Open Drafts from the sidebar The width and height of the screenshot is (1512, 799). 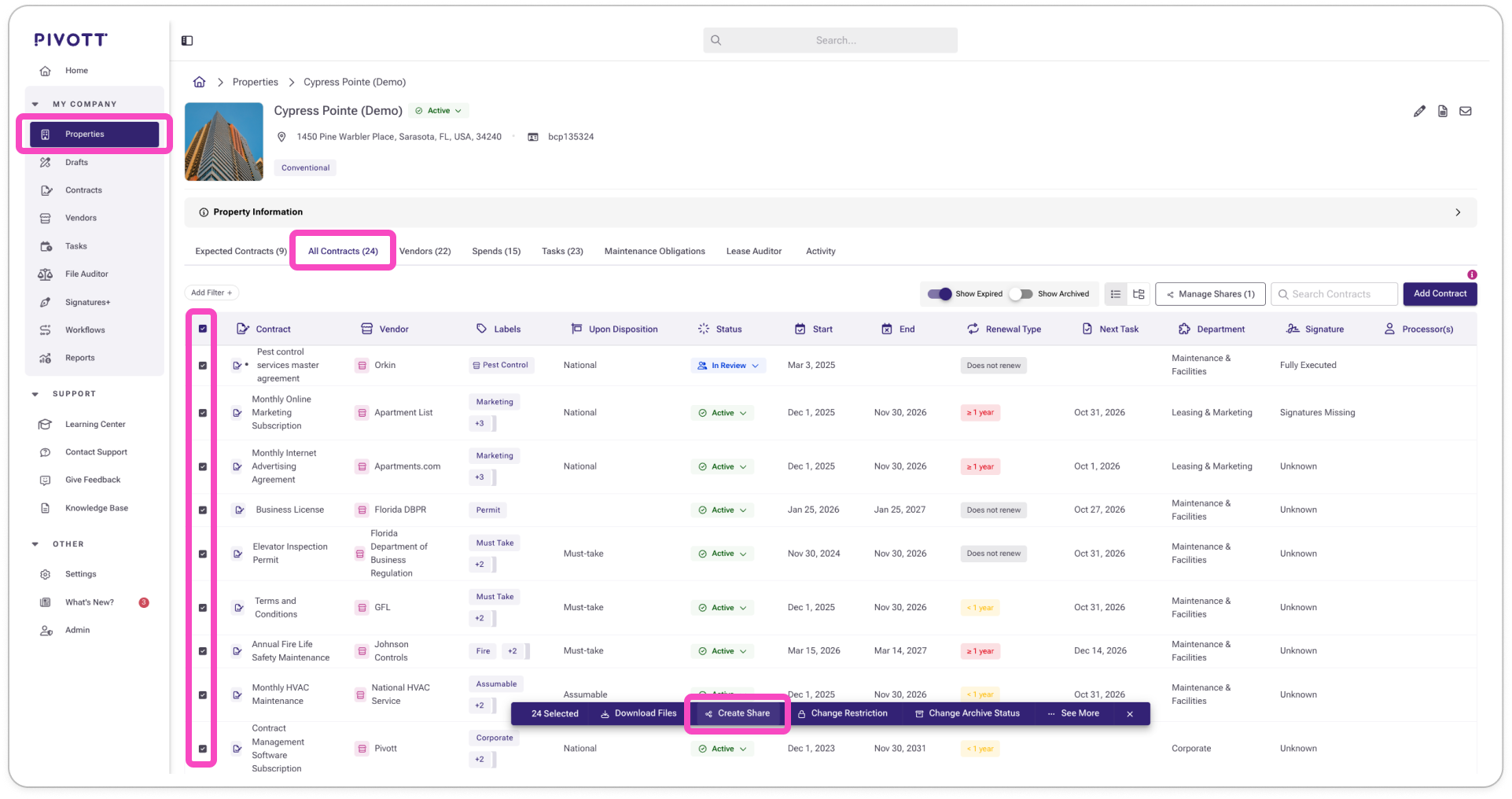76,163
